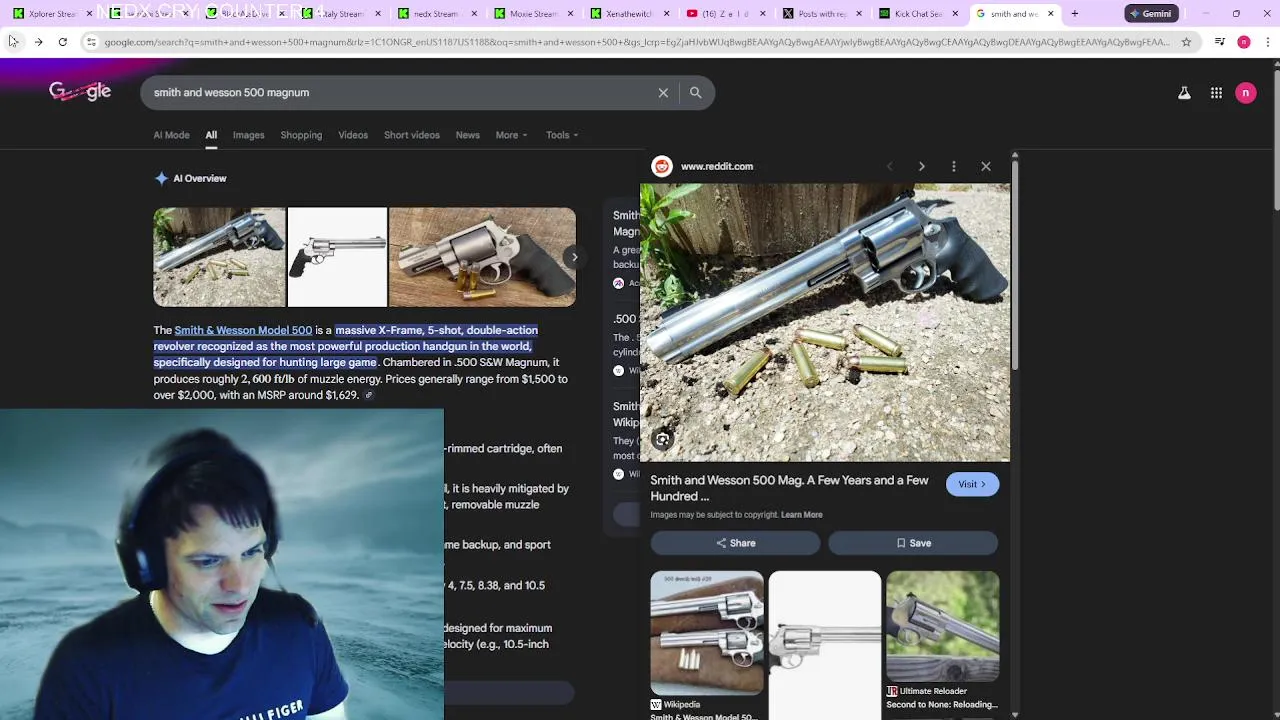Open the Search Labs flask icon
This screenshot has width=1280, height=720.
1184,93
